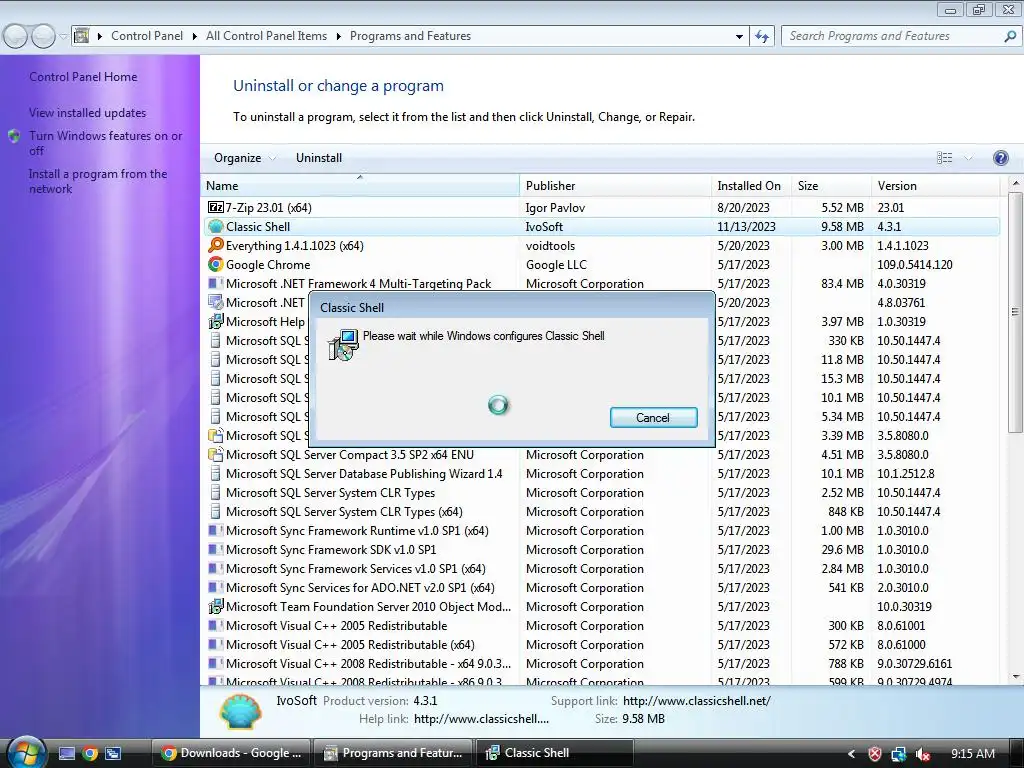The image size is (1024, 768).
Task: Click the Microsoft Sync Framework SDK v1.0 SP1 icon
Action: [216, 550]
